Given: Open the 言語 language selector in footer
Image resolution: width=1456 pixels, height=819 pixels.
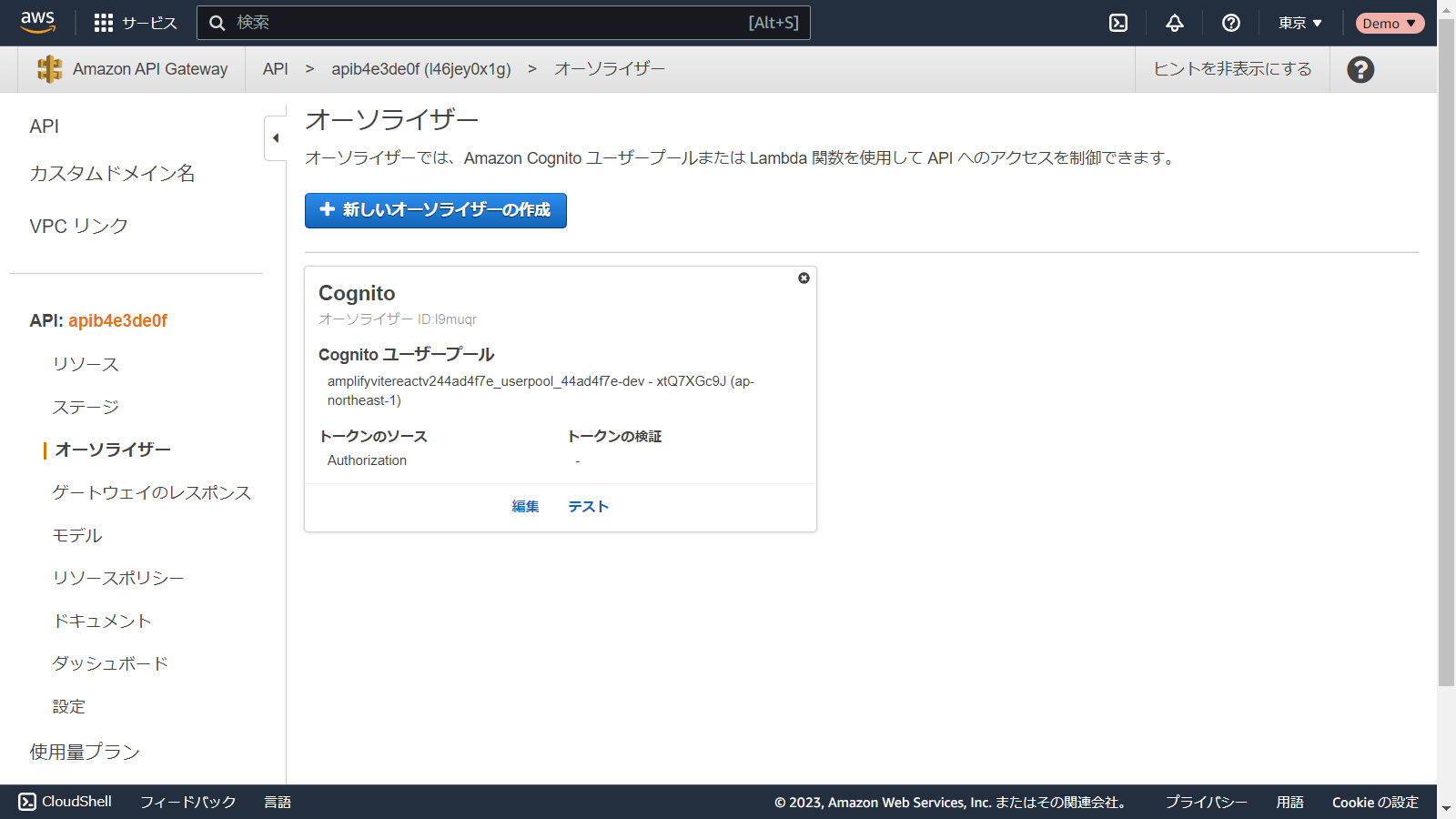Looking at the screenshot, I should coord(278,802).
